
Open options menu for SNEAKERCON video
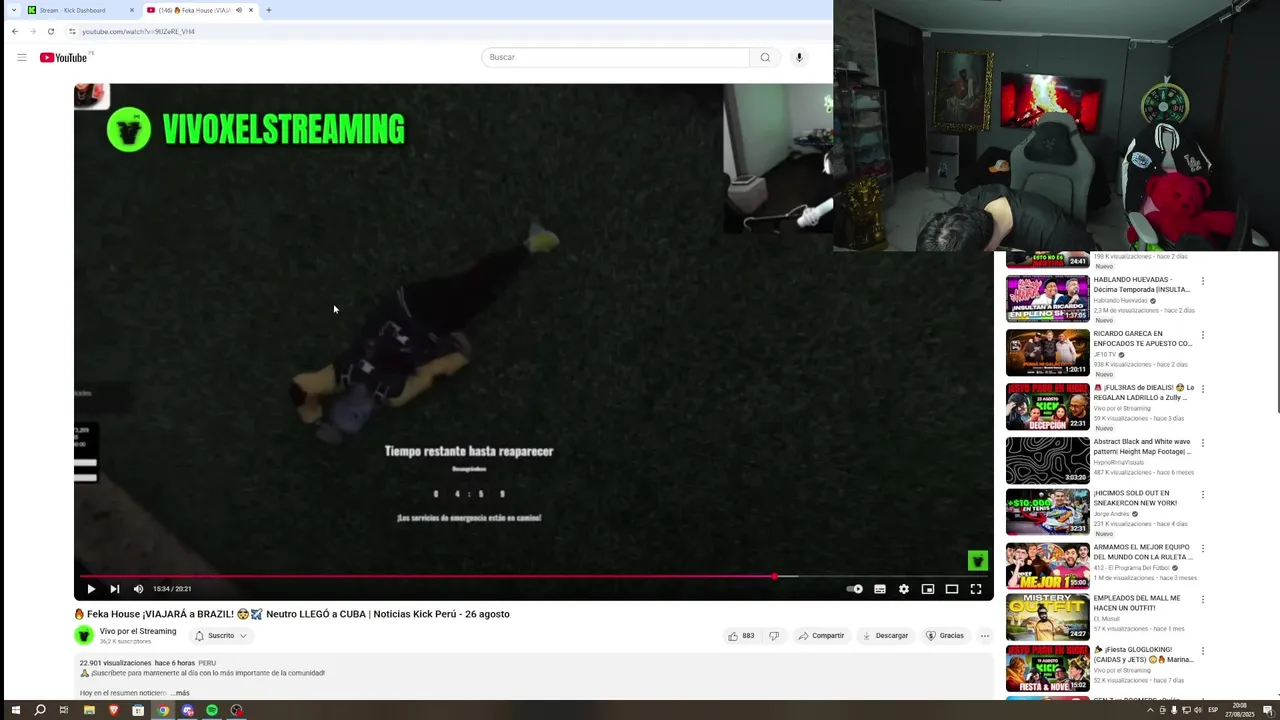tap(1203, 495)
